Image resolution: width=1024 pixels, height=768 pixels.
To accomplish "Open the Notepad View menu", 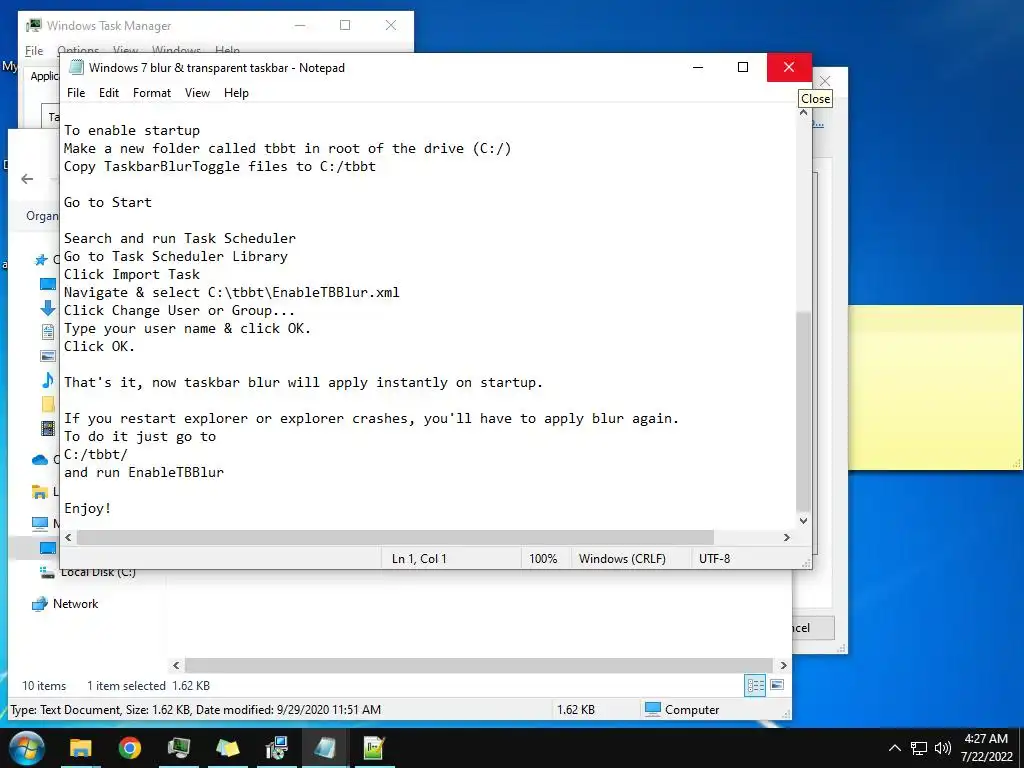I will point(197,93).
